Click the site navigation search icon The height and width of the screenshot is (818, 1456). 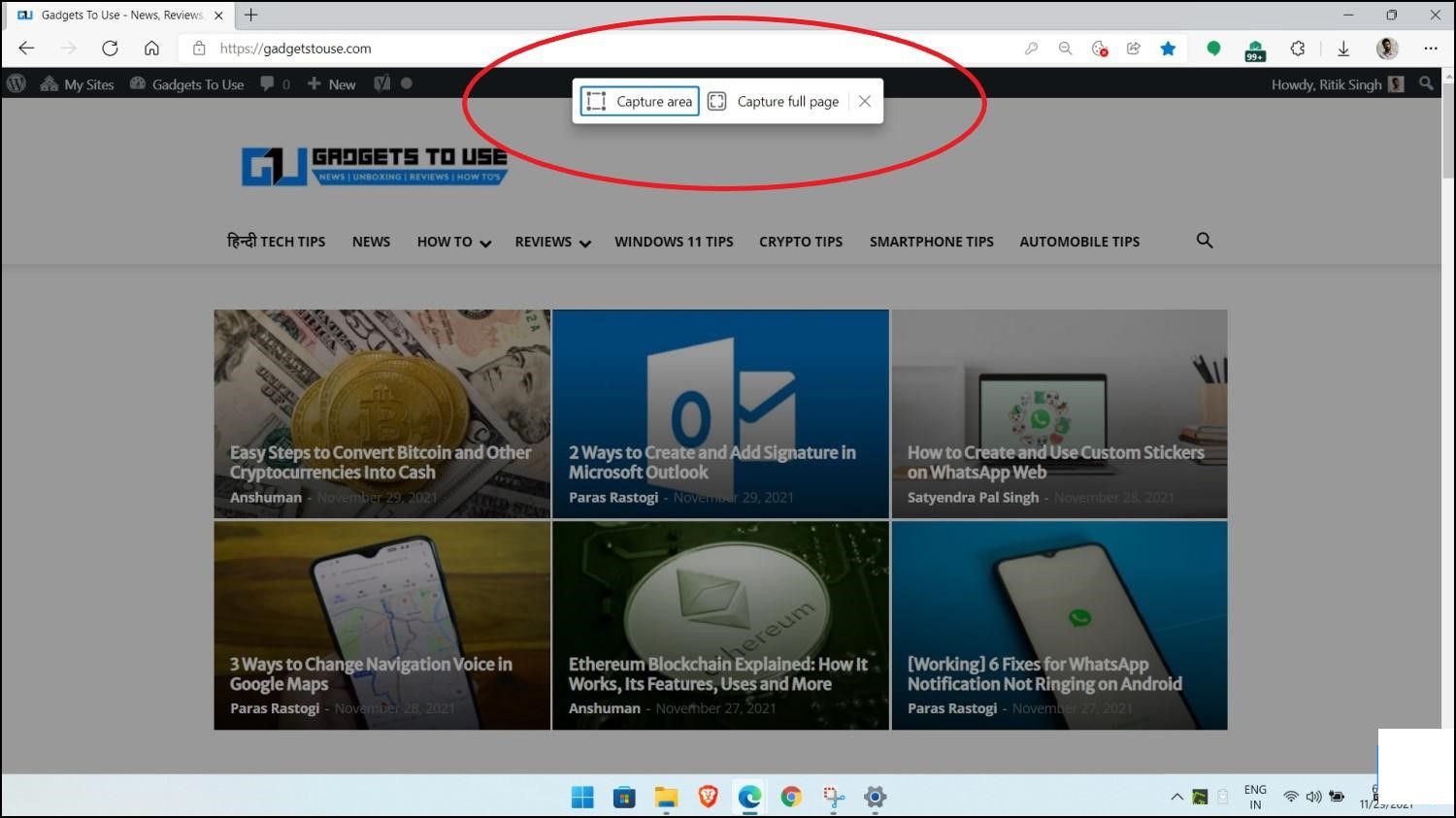[x=1205, y=240]
